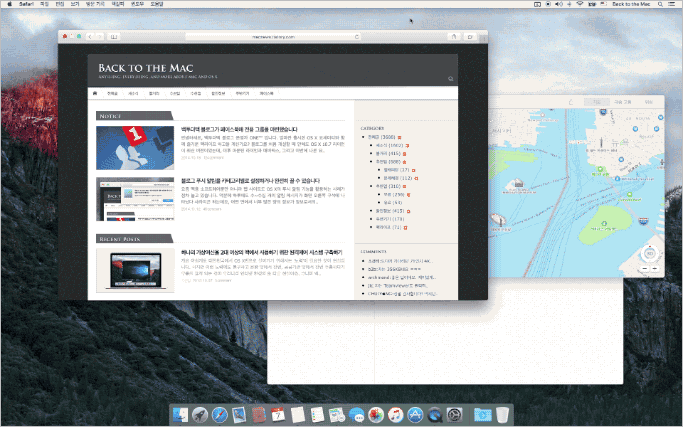Image resolution: width=683 pixels, height=427 pixels.
Task: Zoom out with Maps minus button
Action: point(645,269)
